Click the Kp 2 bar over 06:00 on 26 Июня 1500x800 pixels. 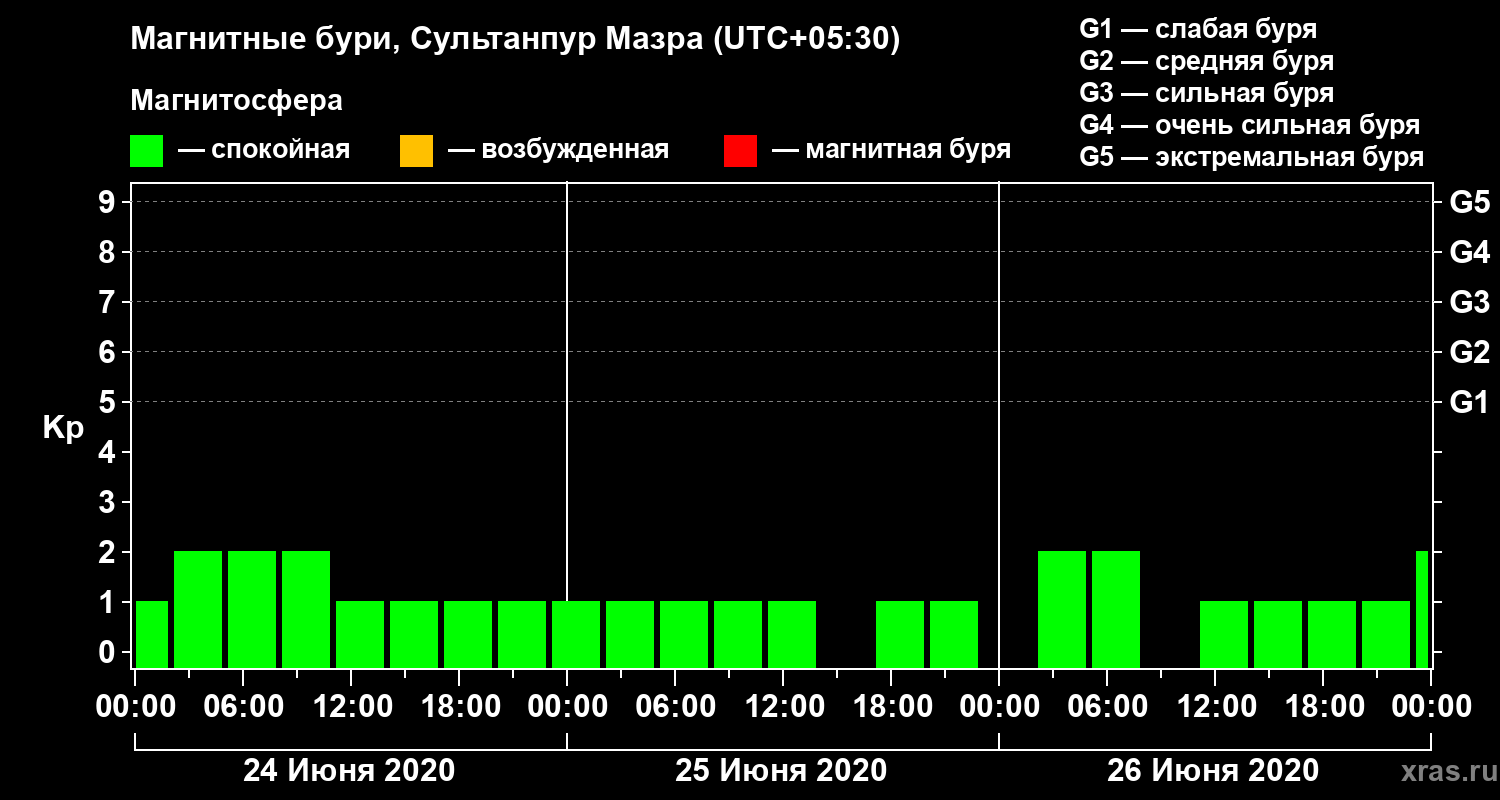click(1116, 609)
